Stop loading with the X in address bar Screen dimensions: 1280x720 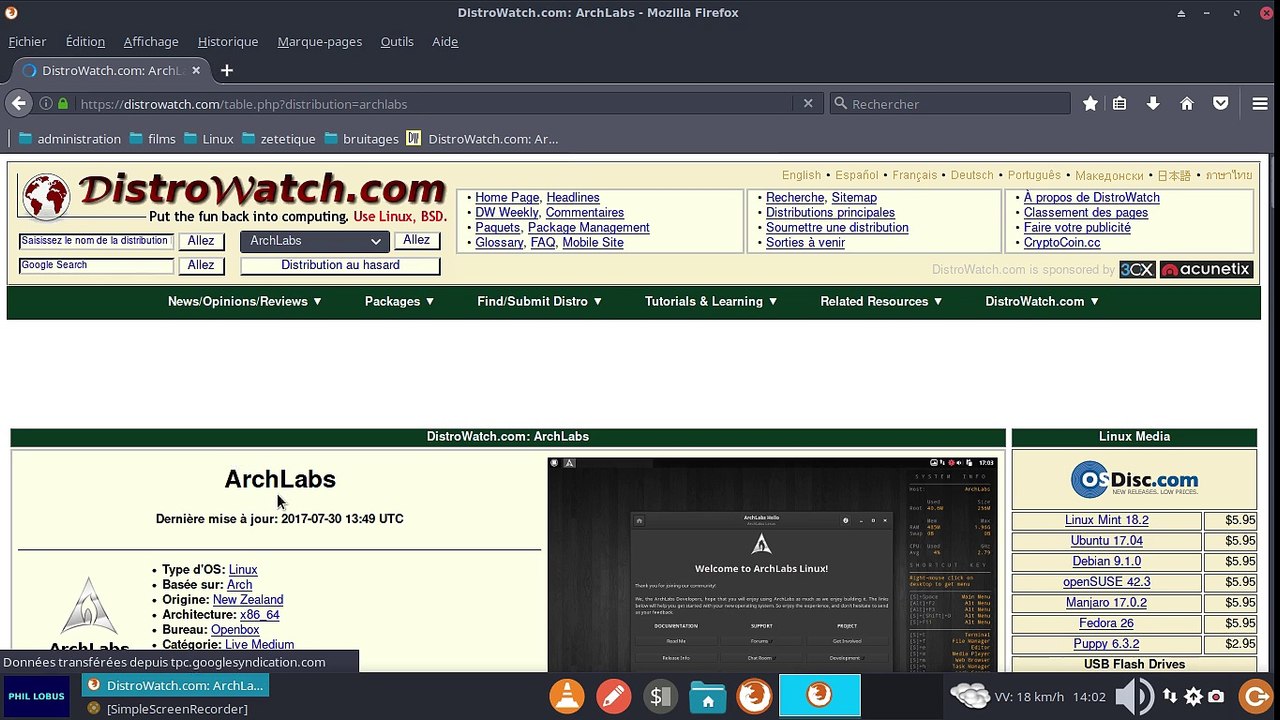pos(808,104)
